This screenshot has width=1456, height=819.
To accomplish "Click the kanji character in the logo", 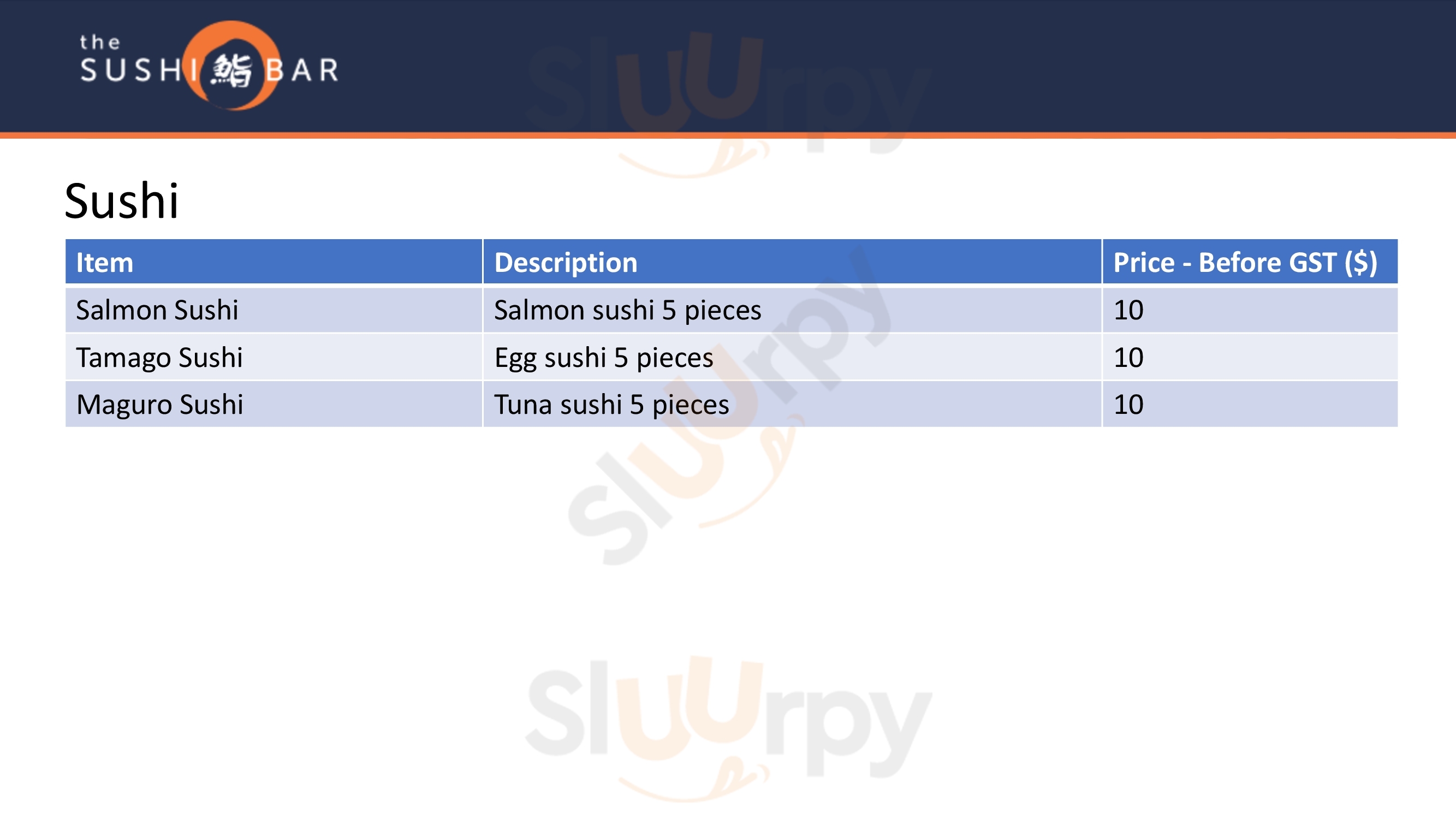I will [x=231, y=70].
